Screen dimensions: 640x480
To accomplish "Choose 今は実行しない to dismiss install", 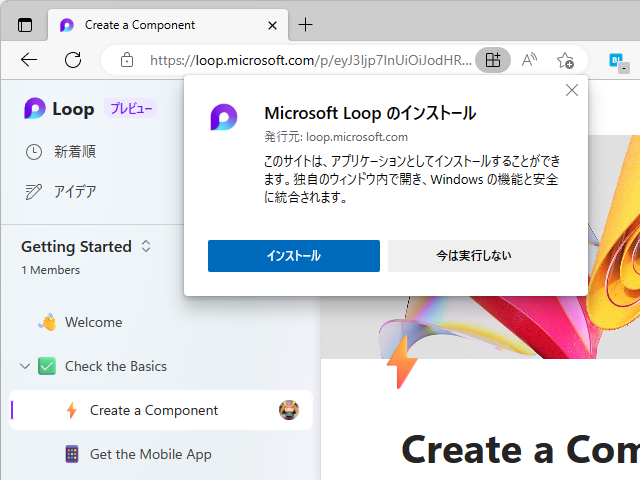I will 474,256.
